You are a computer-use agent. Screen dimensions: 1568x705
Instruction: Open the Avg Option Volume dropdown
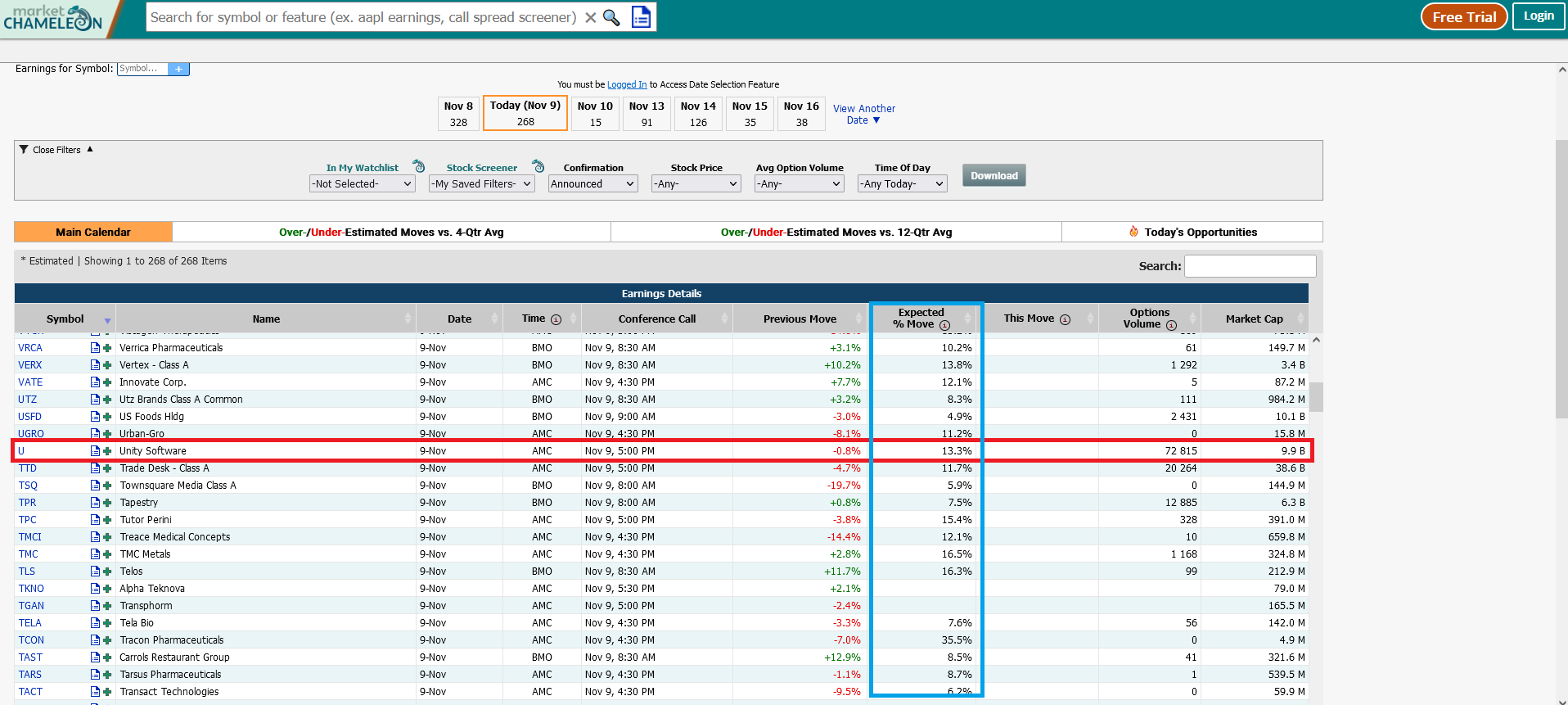pos(800,184)
